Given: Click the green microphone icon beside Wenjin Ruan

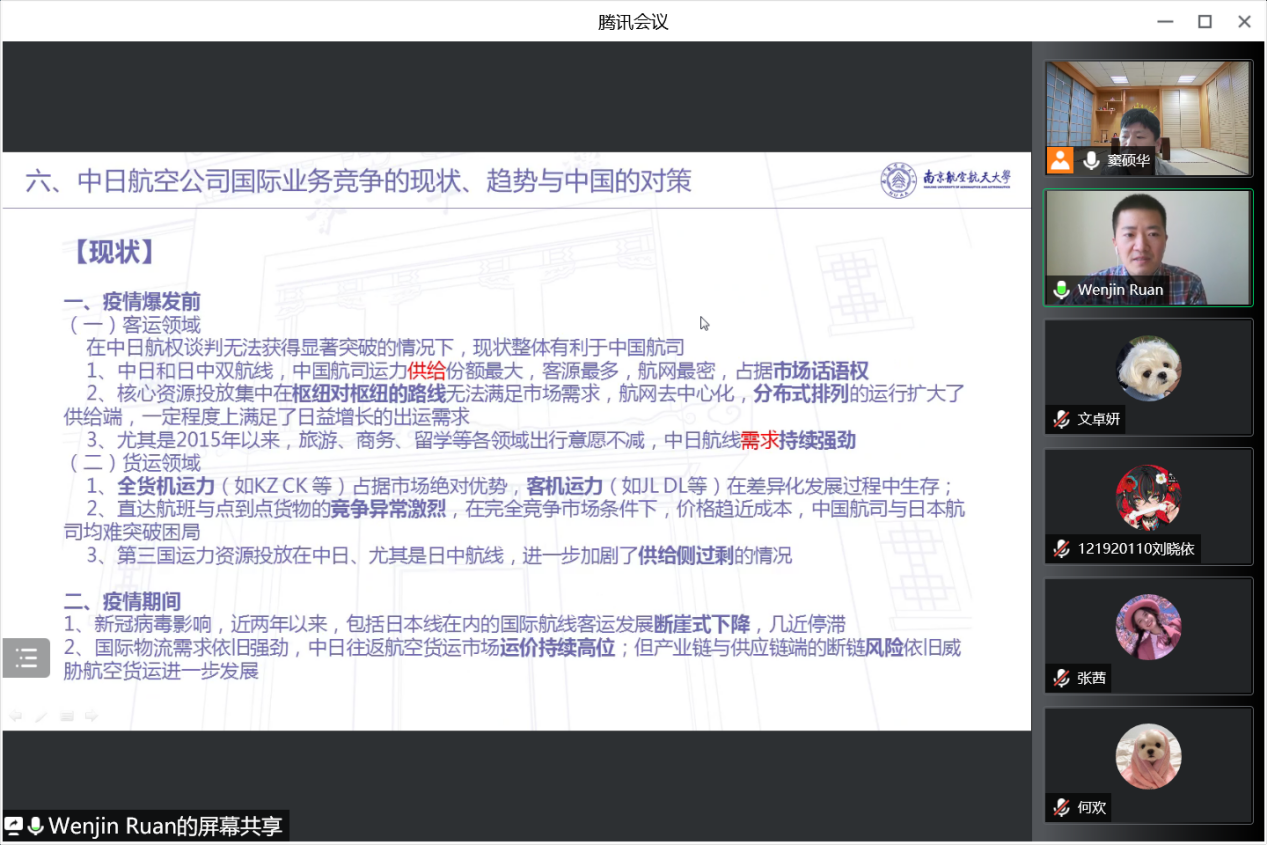Looking at the screenshot, I should click(1061, 290).
